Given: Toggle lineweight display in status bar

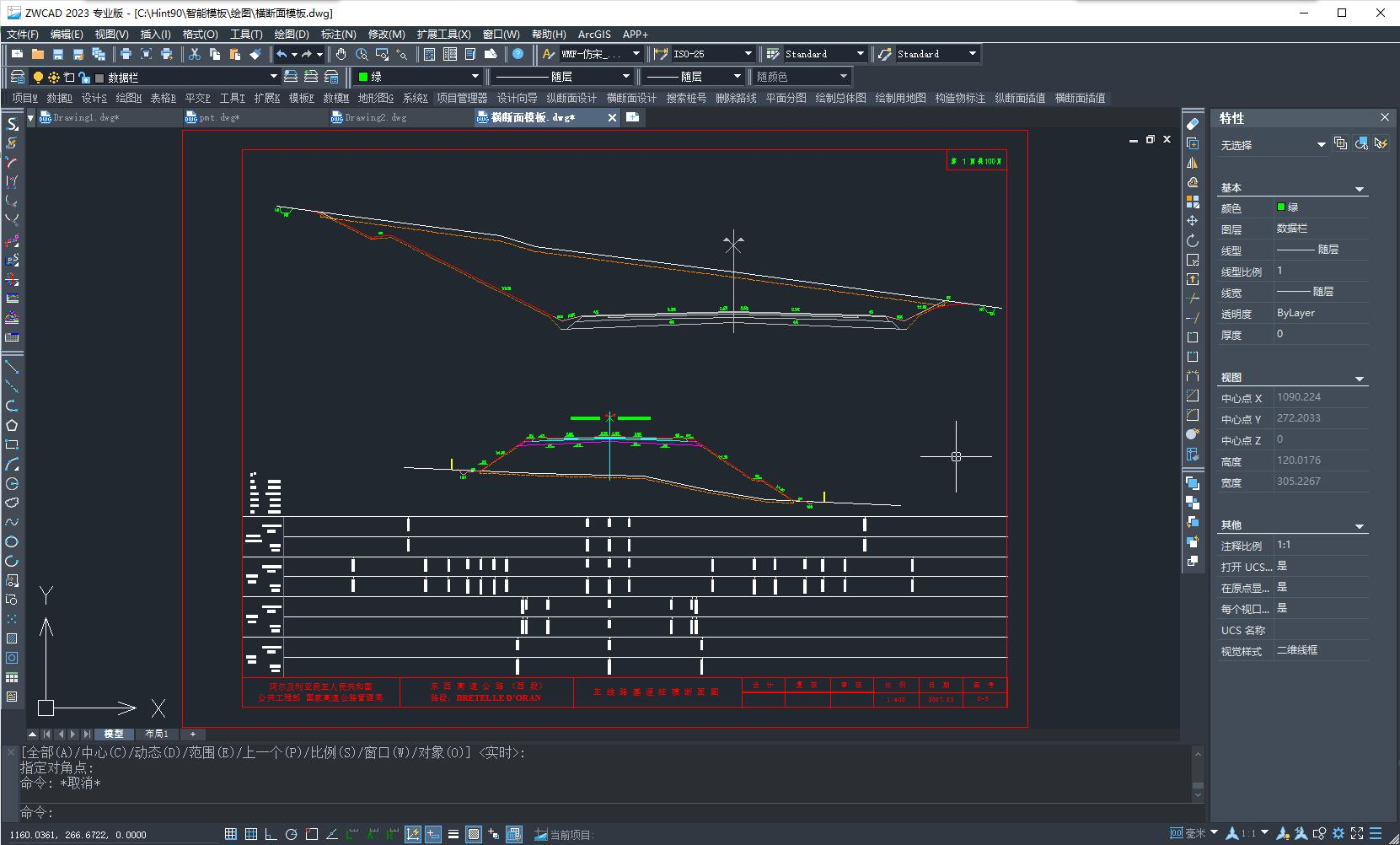Looking at the screenshot, I should 453,834.
